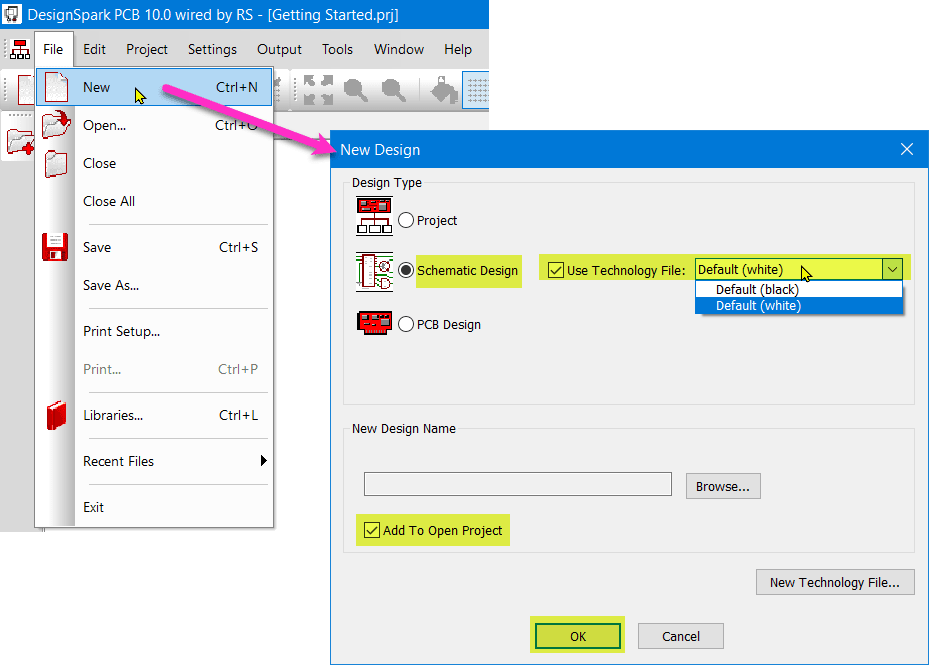Click the Save floppy disk icon
Viewport: 929px width, 665px height.
coord(55,247)
